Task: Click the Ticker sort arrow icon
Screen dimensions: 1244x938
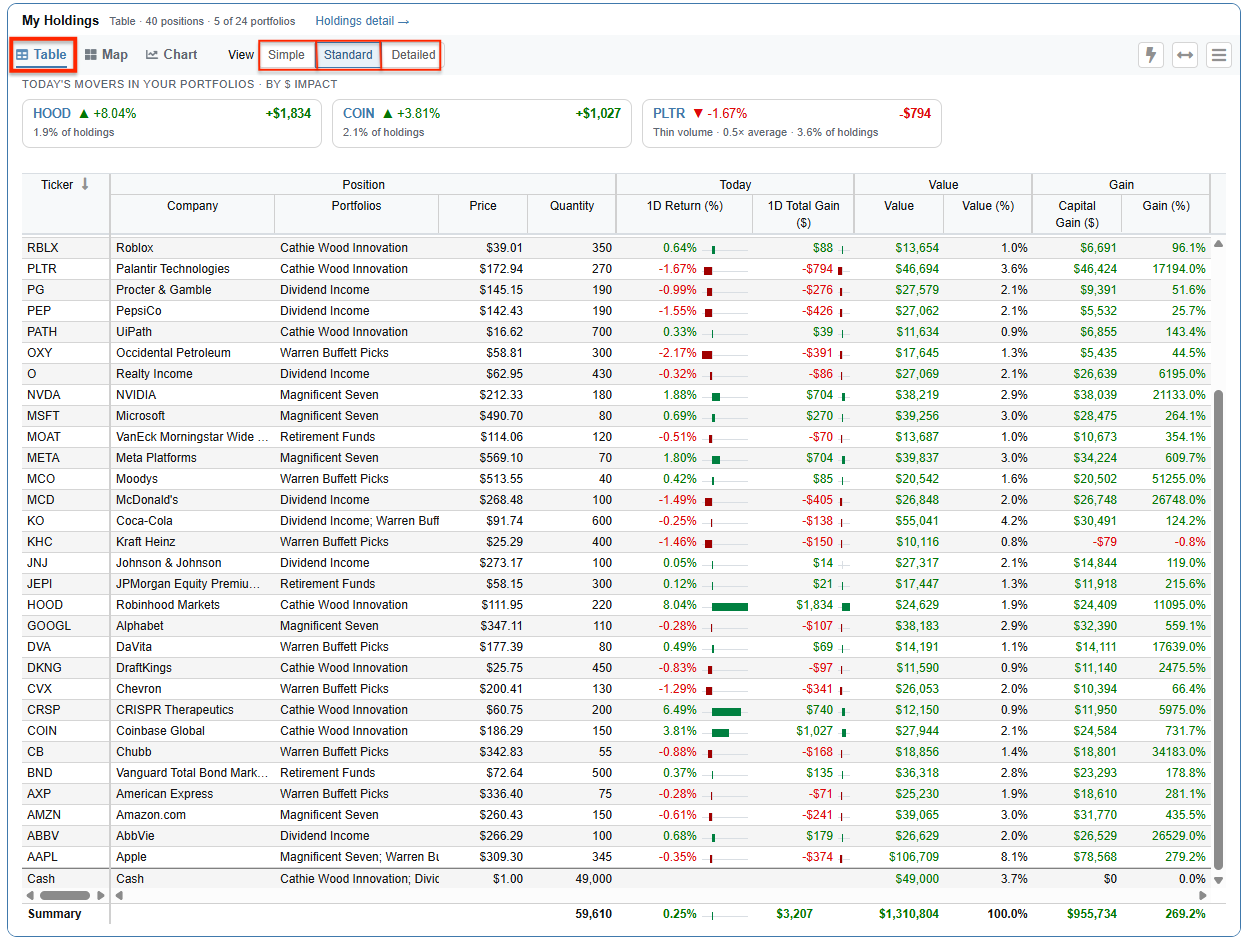Action: (x=85, y=184)
